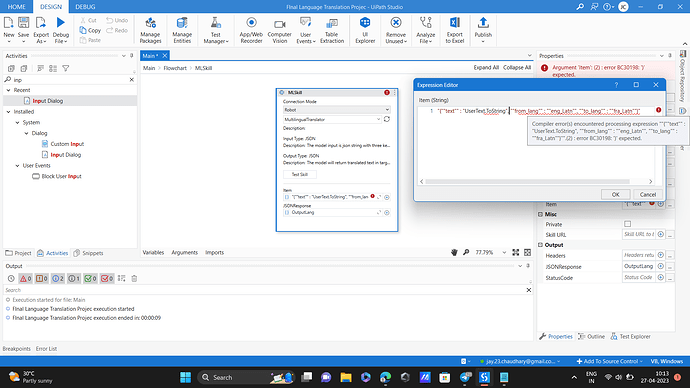690x388 pixels.
Task: Open the Windows Start menu
Action: pyautogui.click(x=186, y=377)
